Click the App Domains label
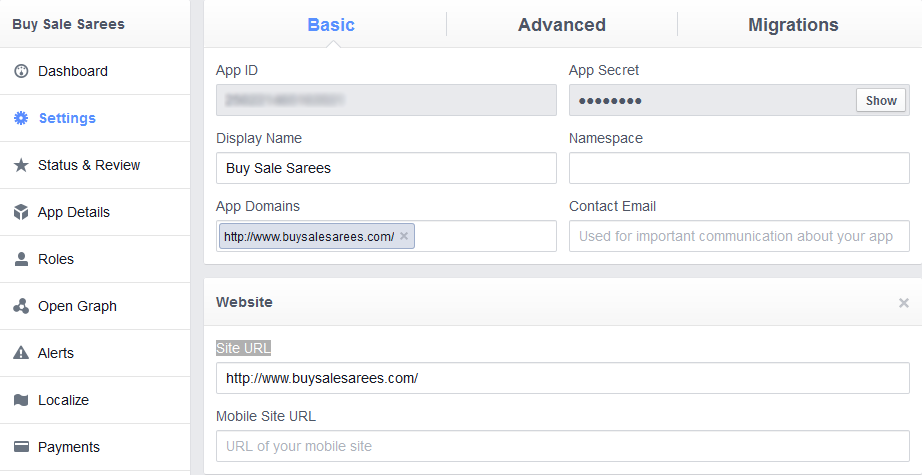This screenshot has width=922, height=475. [258, 206]
